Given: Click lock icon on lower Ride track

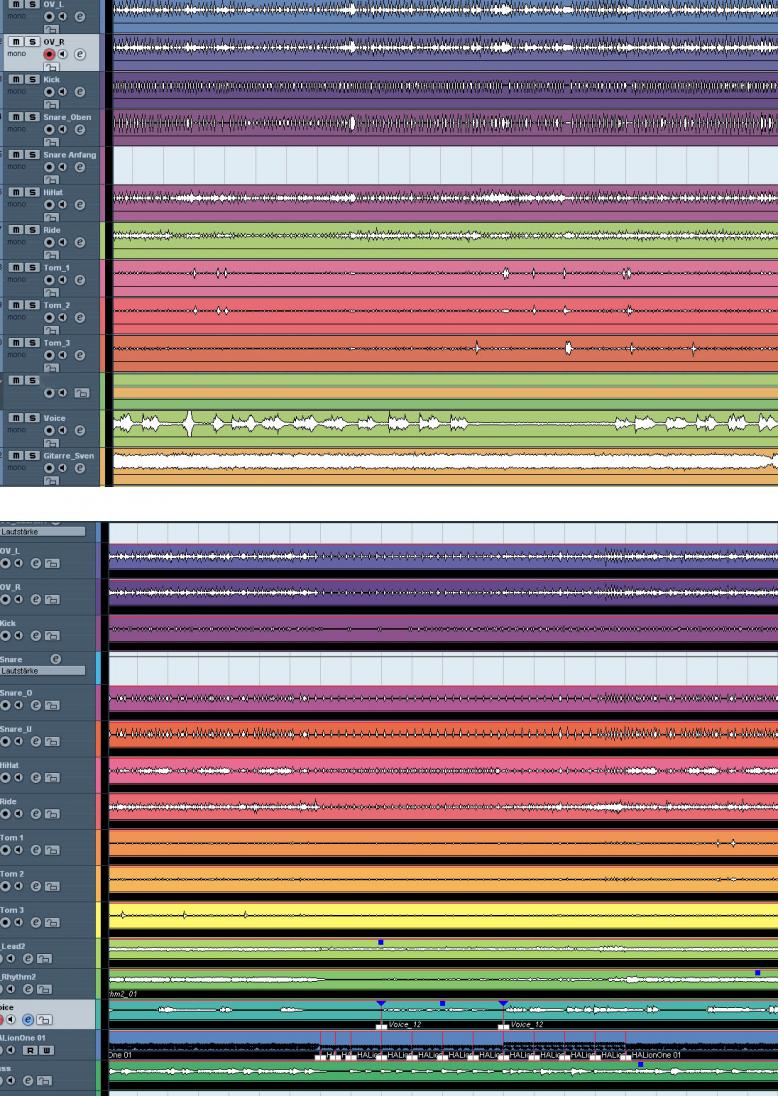Looking at the screenshot, I should (52, 814).
